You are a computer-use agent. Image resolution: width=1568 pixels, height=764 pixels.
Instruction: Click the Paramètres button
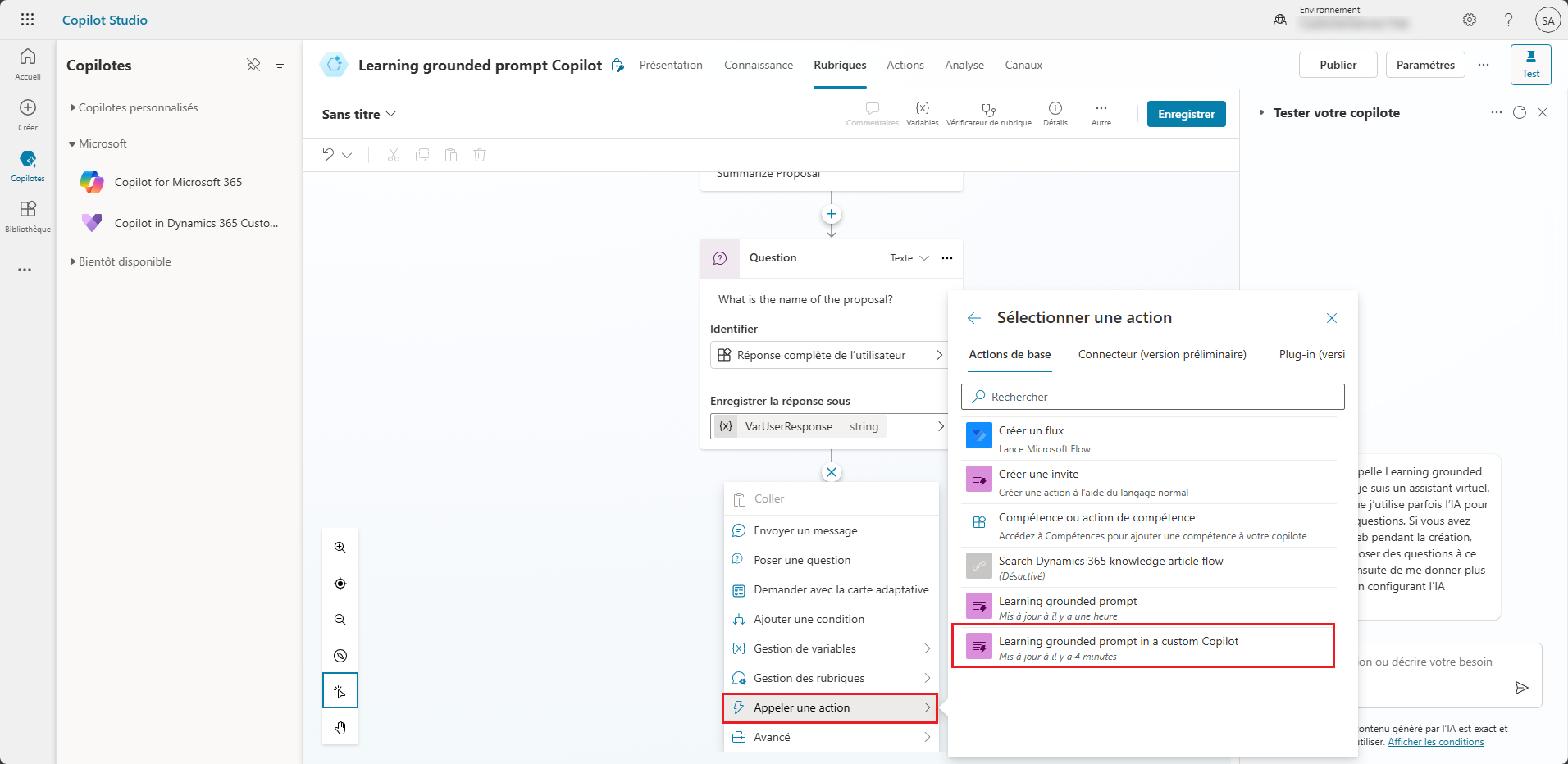(1425, 65)
